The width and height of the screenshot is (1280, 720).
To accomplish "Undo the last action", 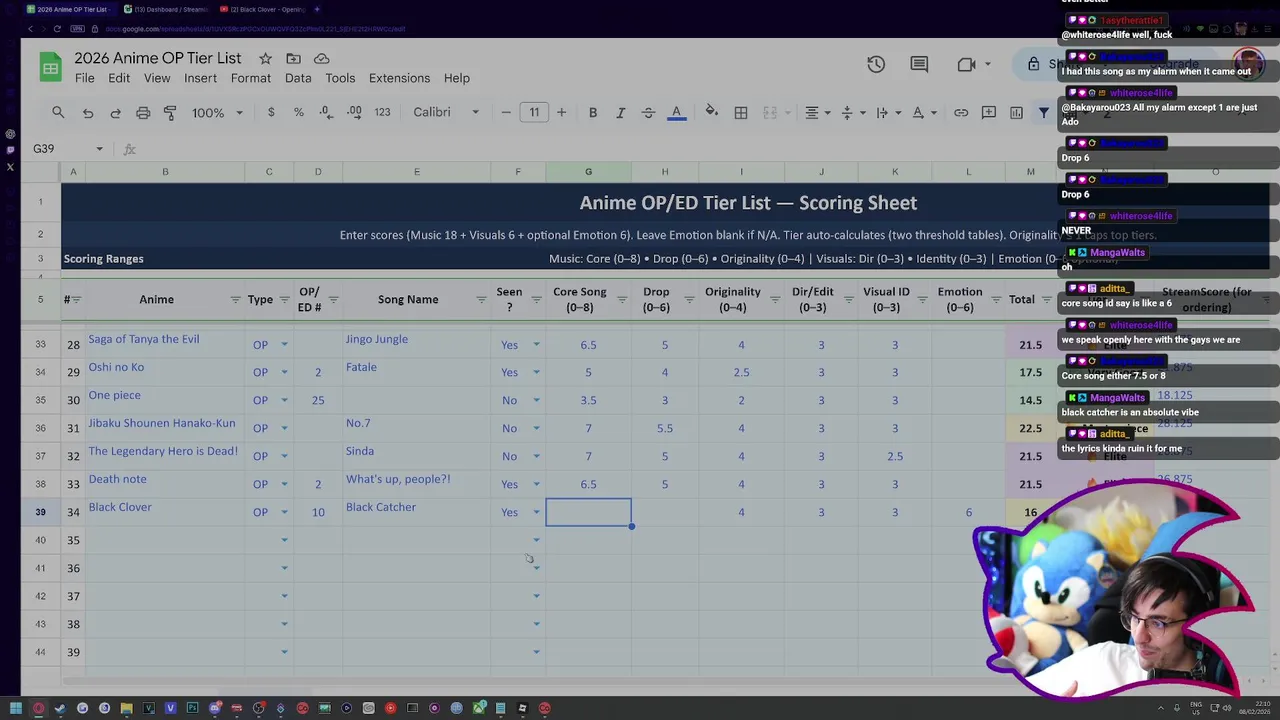I will (88, 113).
